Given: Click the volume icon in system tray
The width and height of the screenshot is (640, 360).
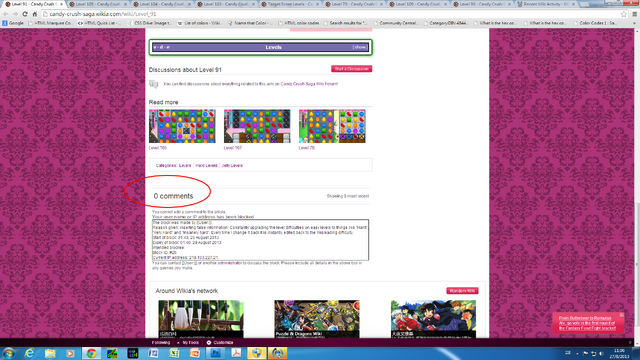Looking at the screenshot, I should [601, 353].
